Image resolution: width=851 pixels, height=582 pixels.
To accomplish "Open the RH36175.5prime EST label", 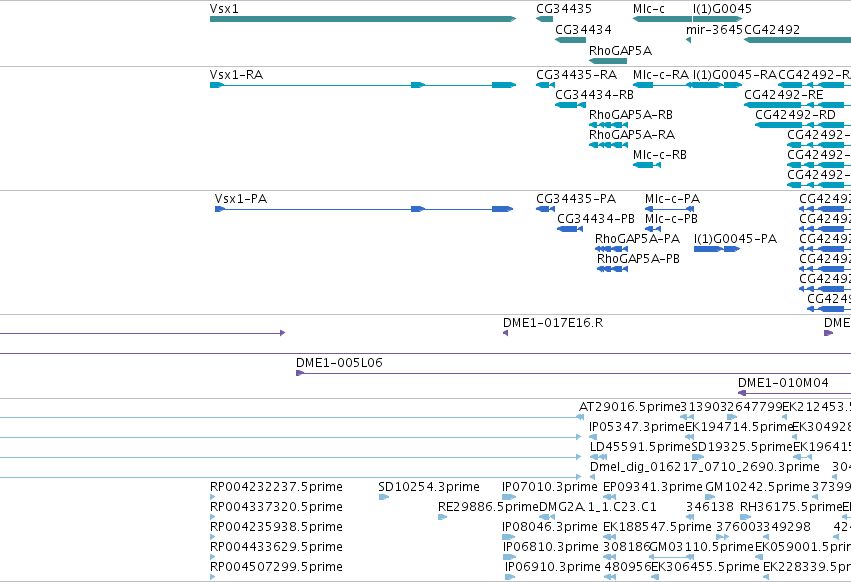I will click(x=791, y=507).
